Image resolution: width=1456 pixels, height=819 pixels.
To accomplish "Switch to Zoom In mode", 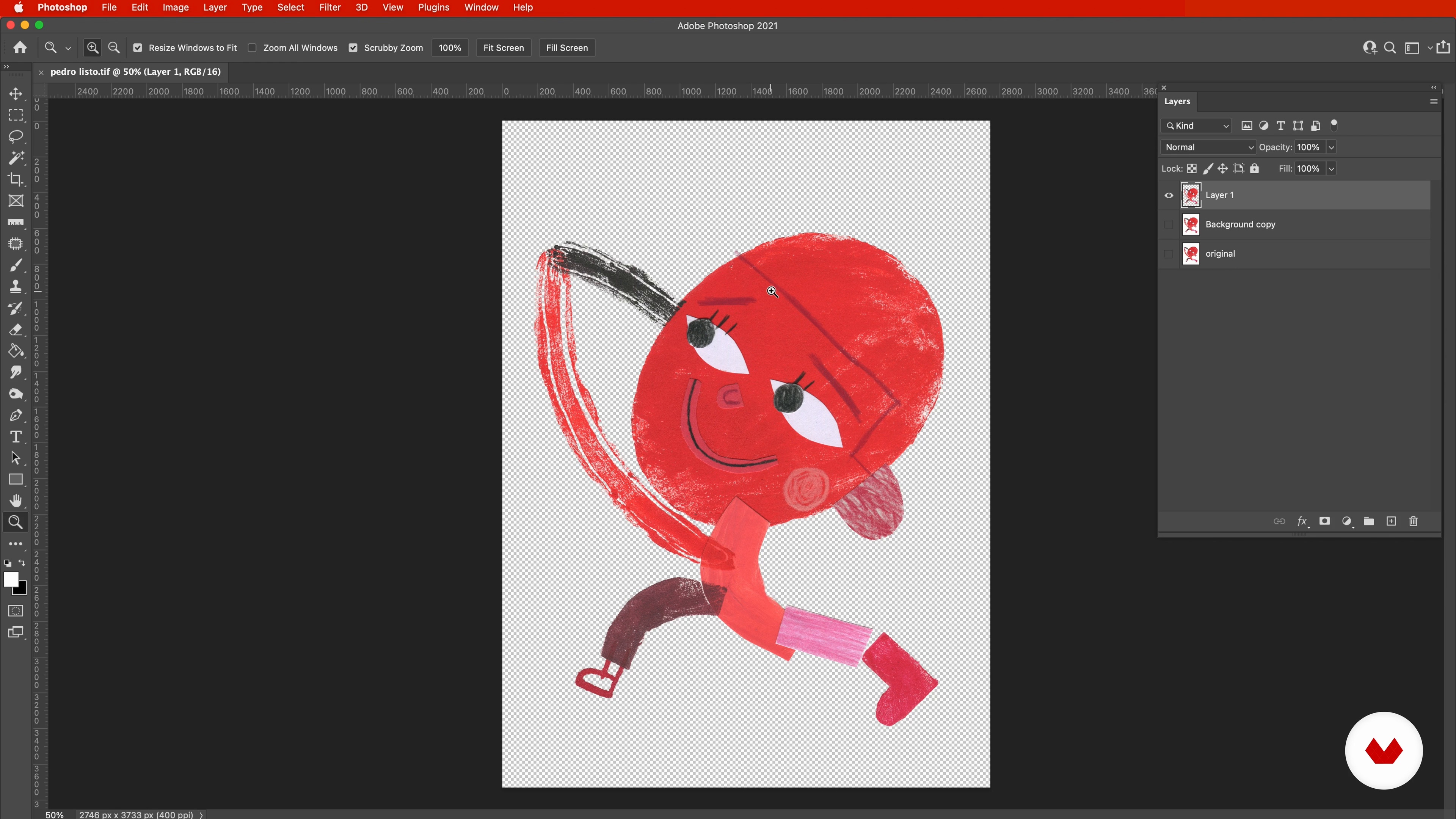I will pyautogui.click(x=93, y=47).
